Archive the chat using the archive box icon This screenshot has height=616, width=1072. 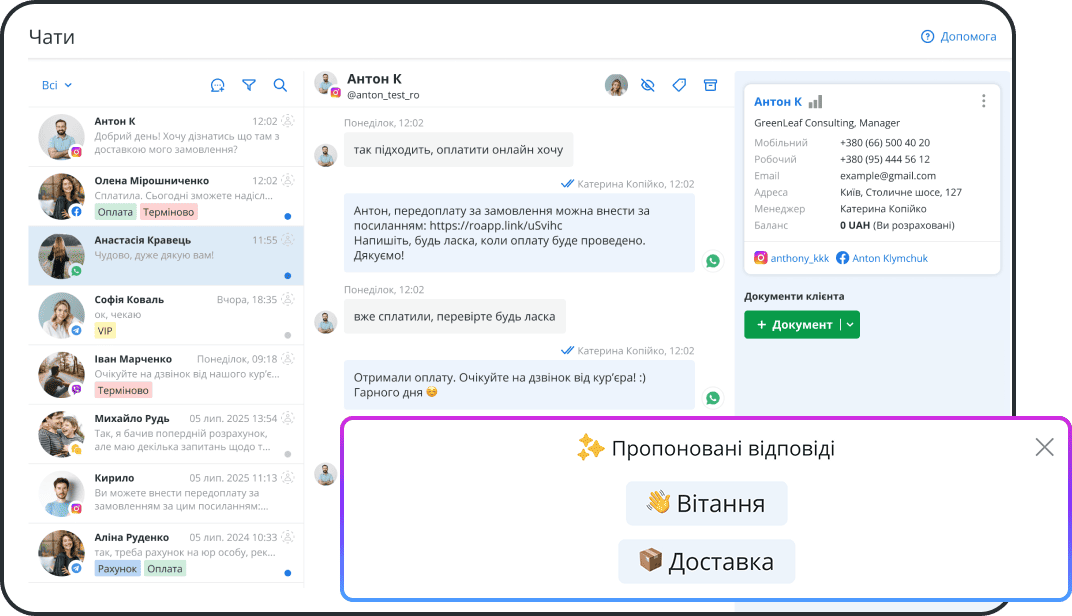click(711, 85)
